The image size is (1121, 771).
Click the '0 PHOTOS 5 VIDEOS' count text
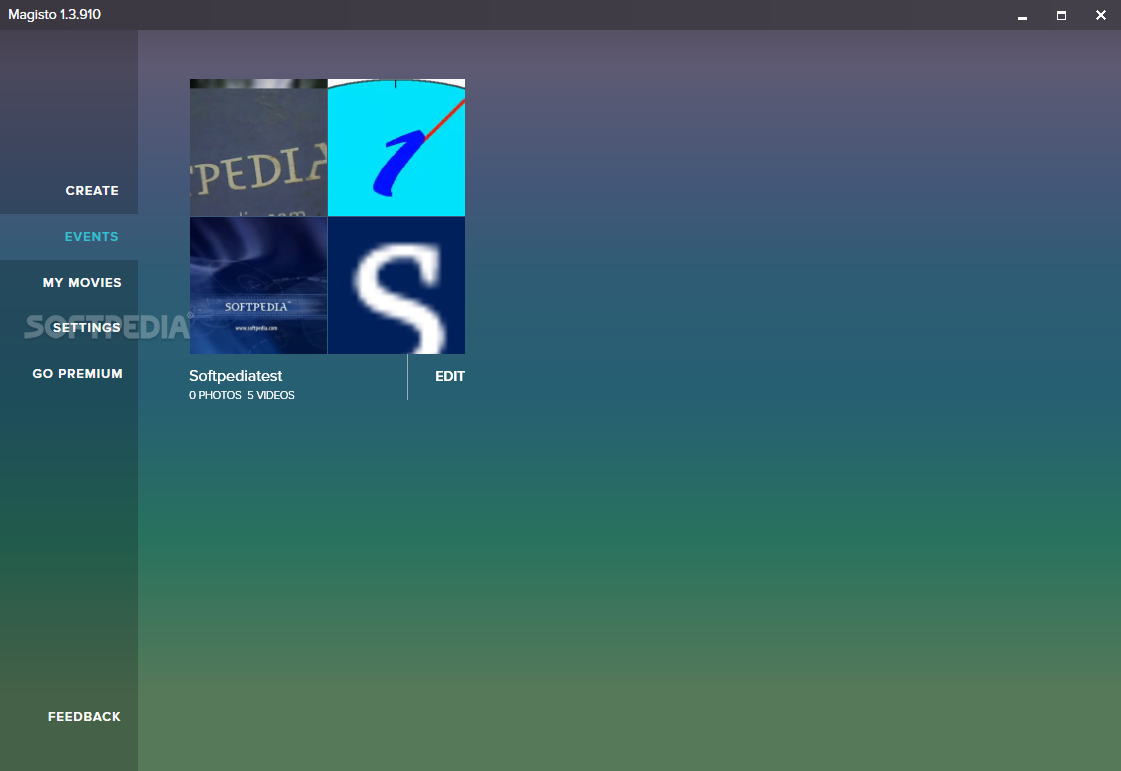point(242,395)
